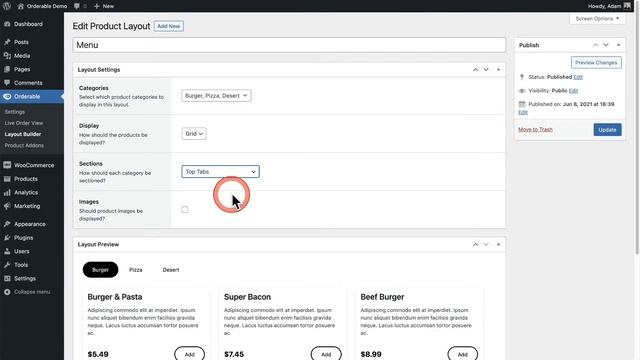Click the Orderable icon in sidebar
The height and width of the screenshot is (360, 640).
[x=7, y=97]
